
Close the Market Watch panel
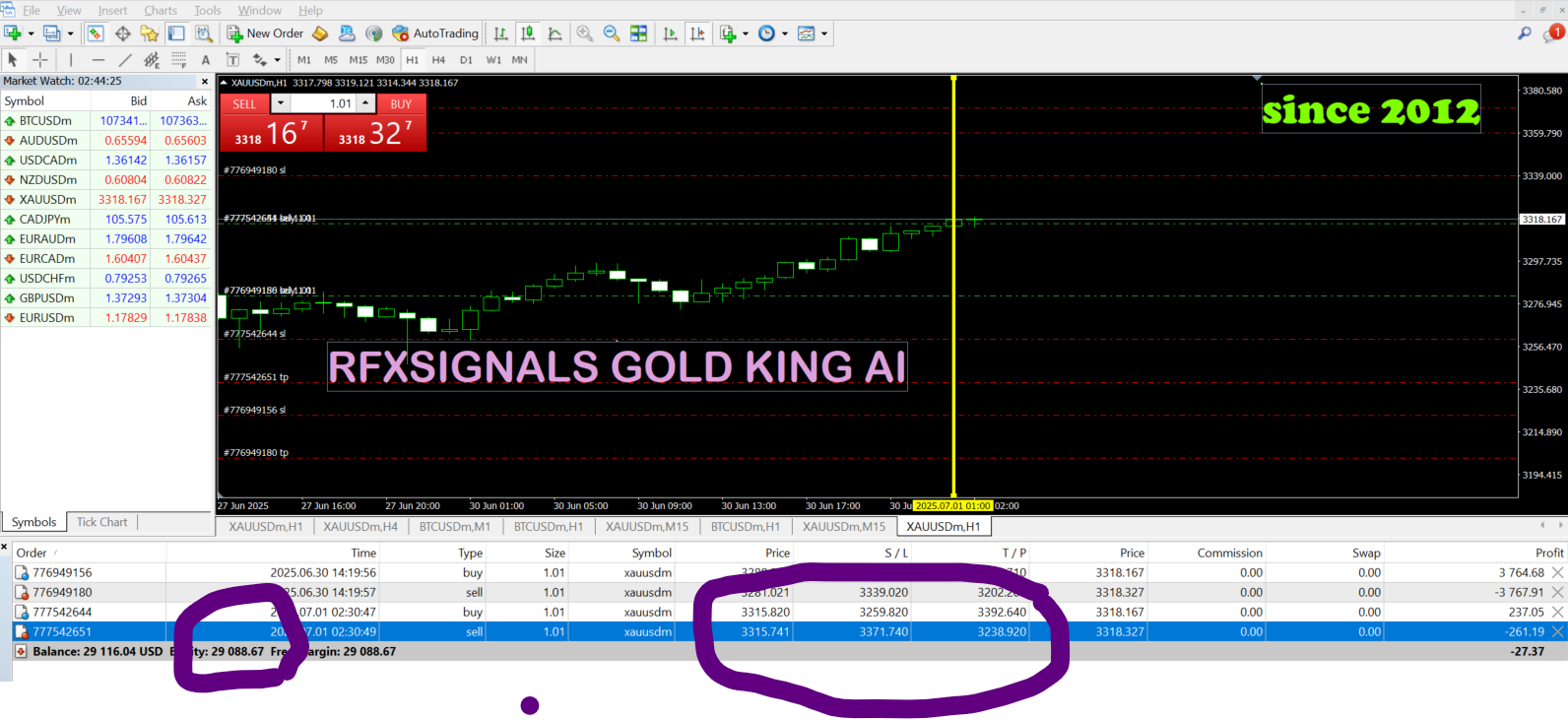tap(205, 82)
